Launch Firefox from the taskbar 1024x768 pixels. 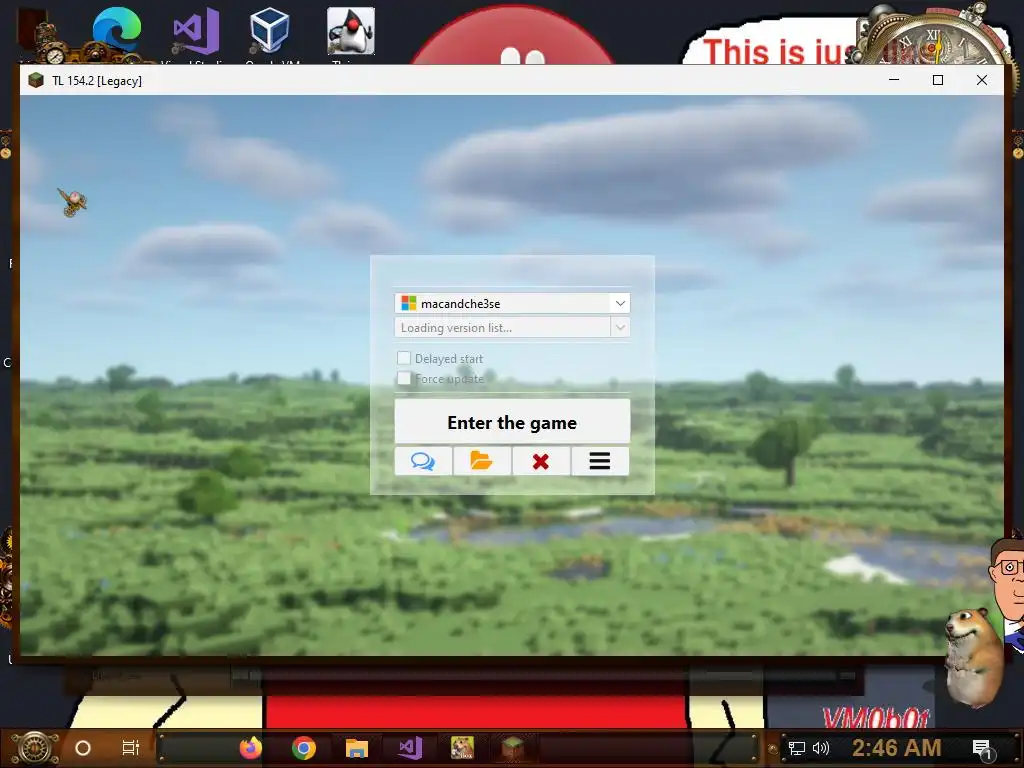pos(251,748)
